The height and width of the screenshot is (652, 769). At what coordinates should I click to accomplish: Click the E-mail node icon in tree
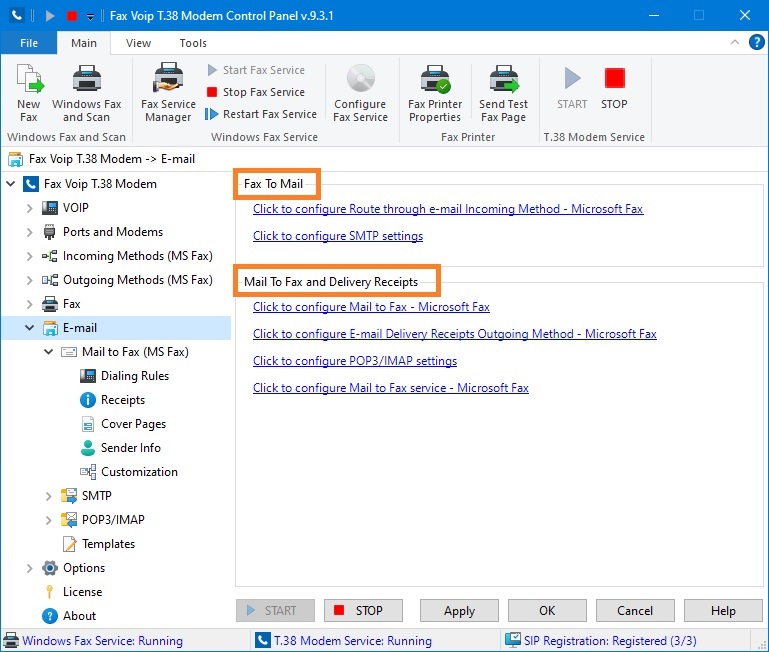pos(50,328)
